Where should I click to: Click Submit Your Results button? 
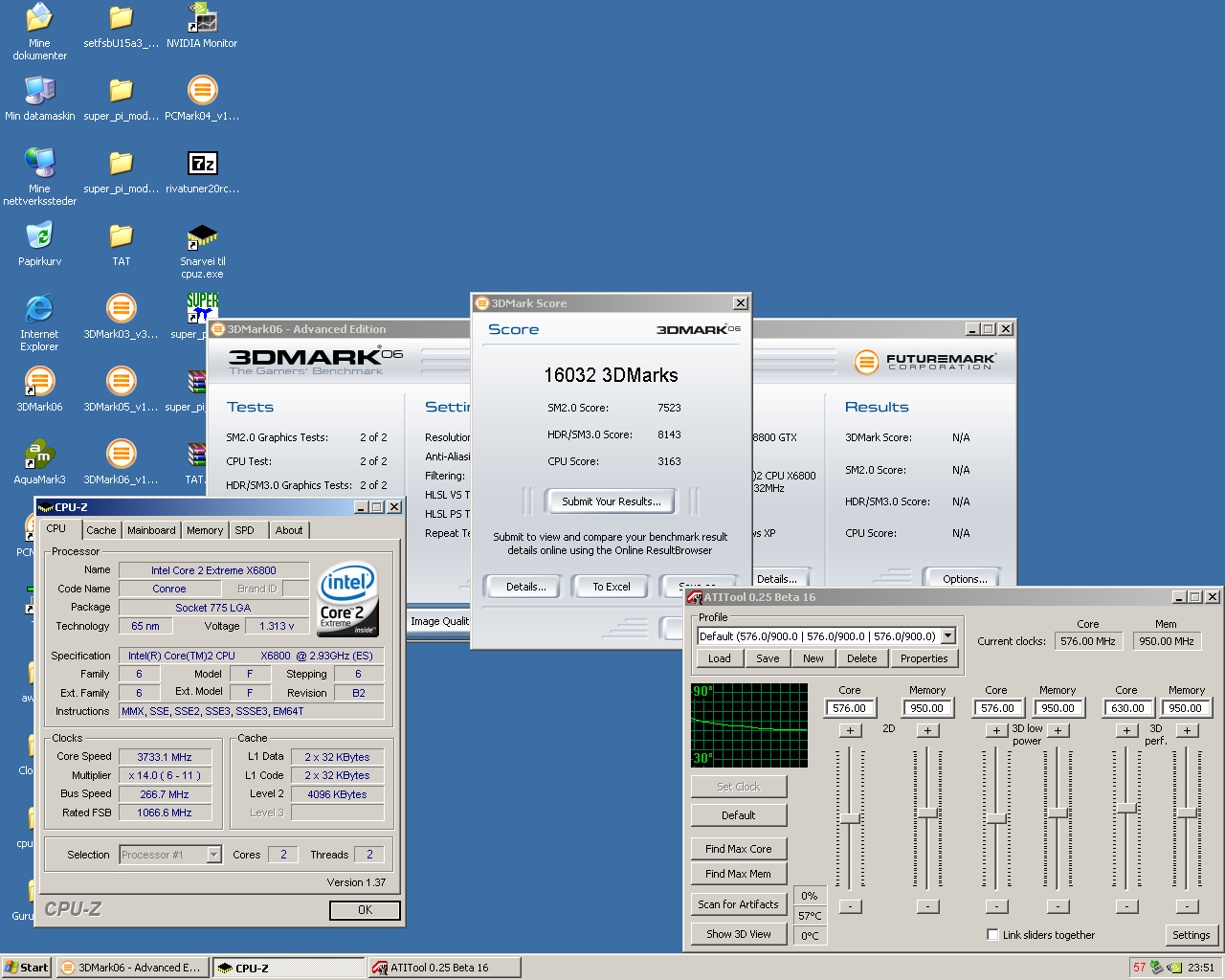[611, 501]
